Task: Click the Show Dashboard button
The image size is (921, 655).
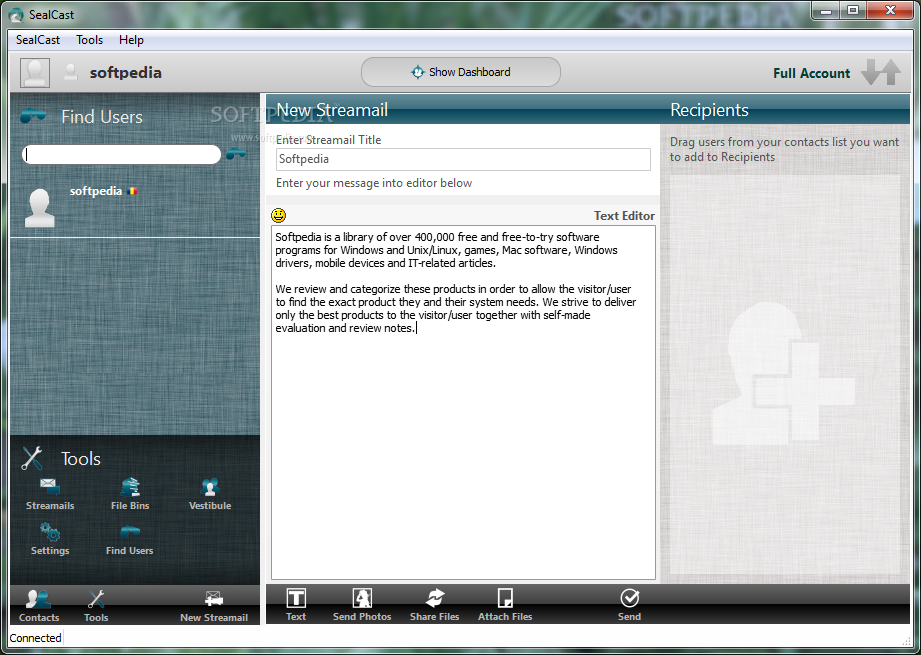Action: tap(460, 72)
